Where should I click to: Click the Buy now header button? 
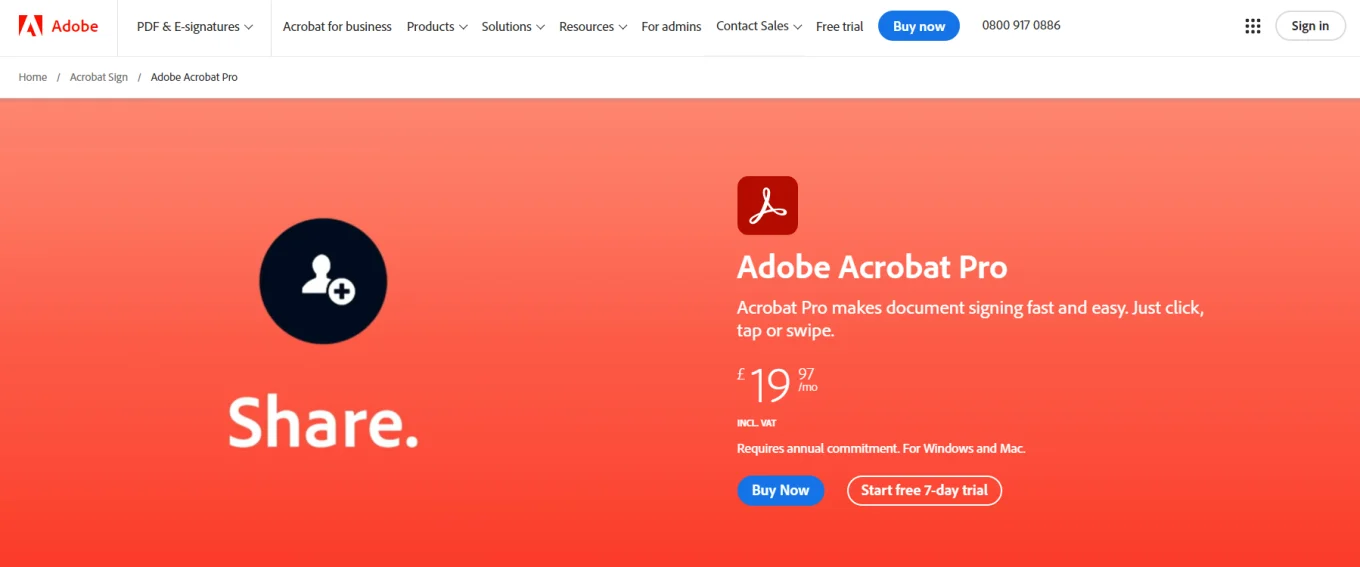pos(919,26)
